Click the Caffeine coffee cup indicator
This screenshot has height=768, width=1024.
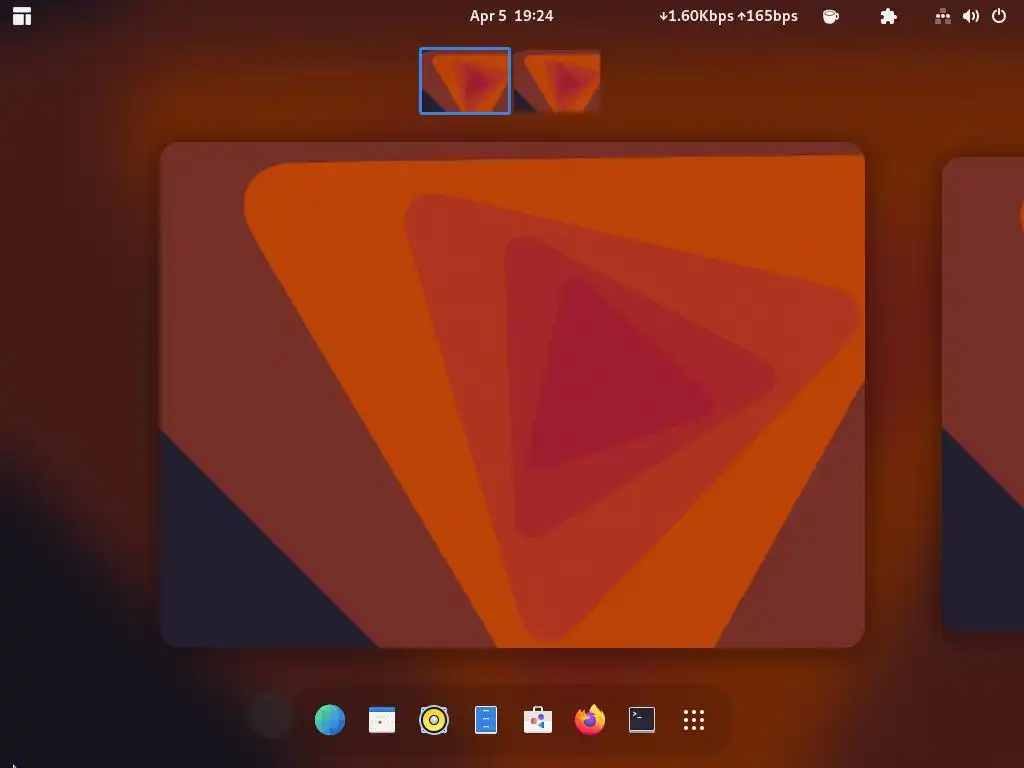click(831, 16)
